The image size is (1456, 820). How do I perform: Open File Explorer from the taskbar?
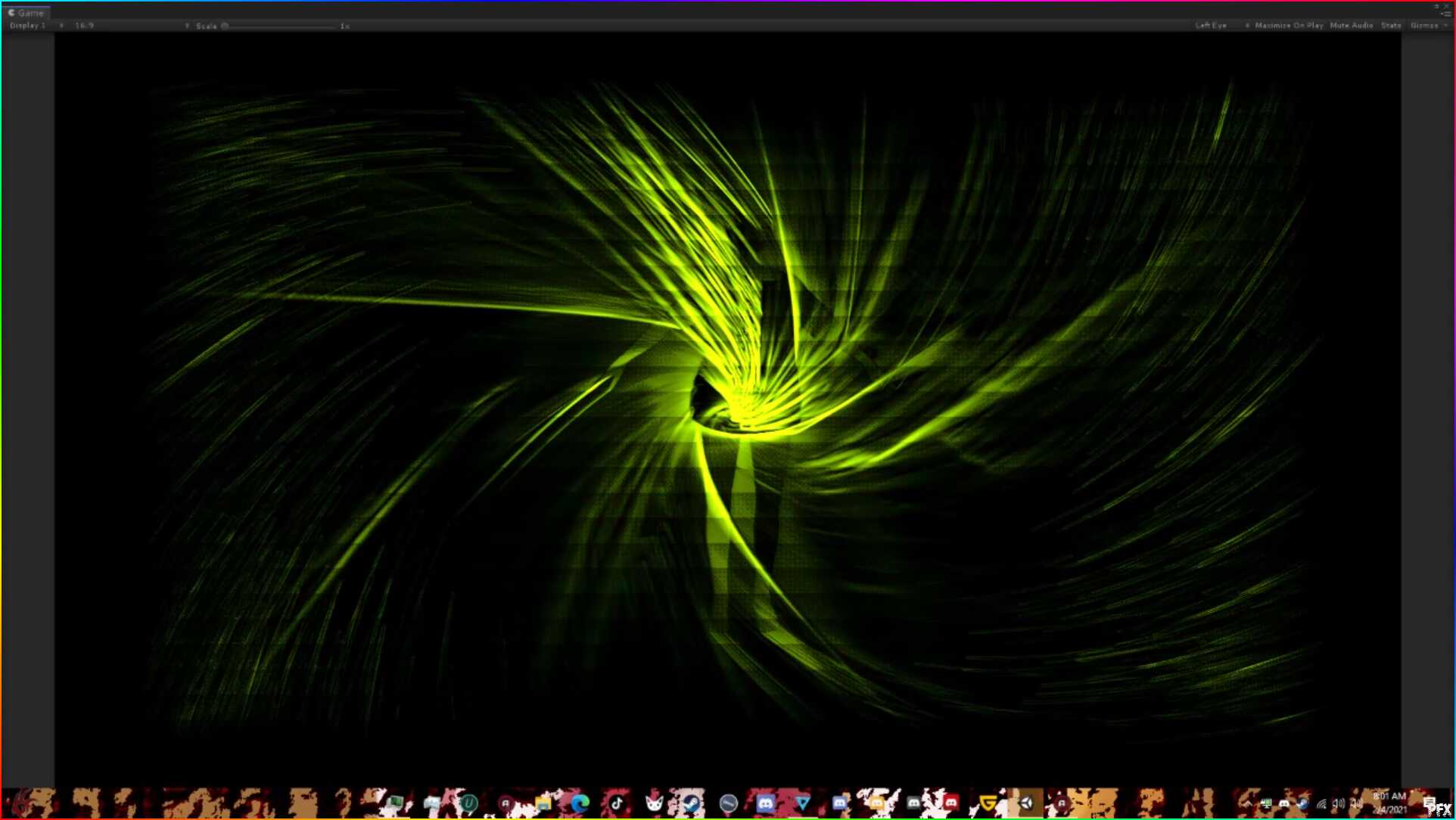(x=543, y=803)
